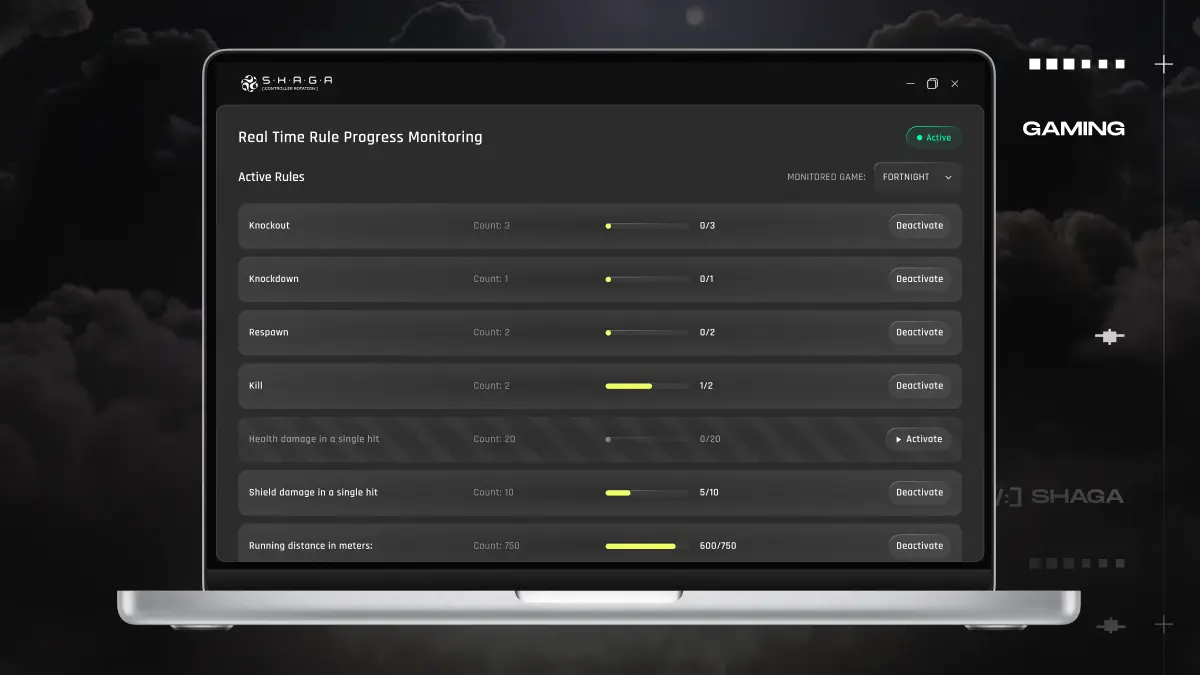Image resolution: width=1200 pixels, height=675 pixels.
Task: Open the Monitored Game FORTNIGHT dropdown
Action: pos(918,177)
